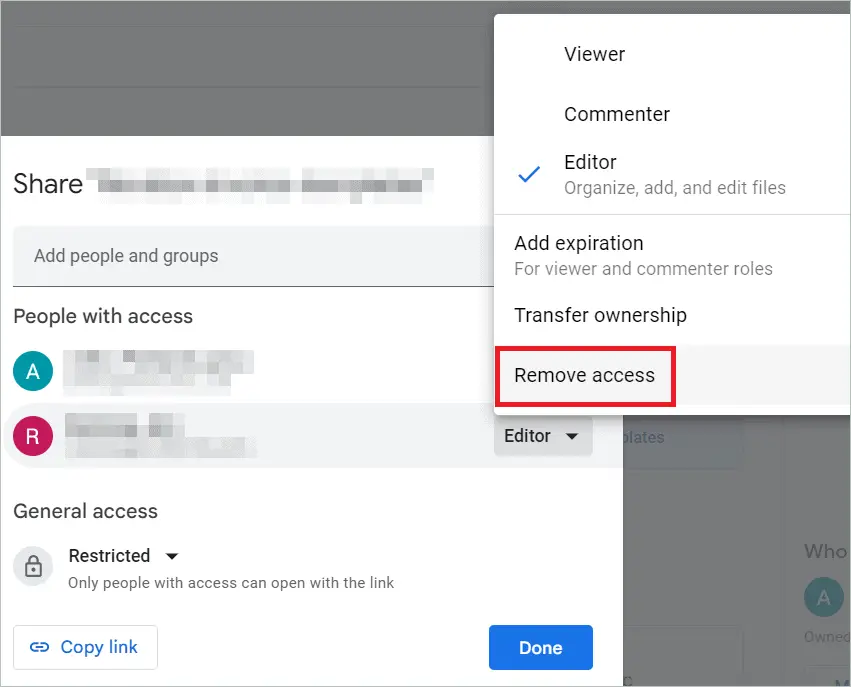Click Remove access in the role menu

(584, 375)
